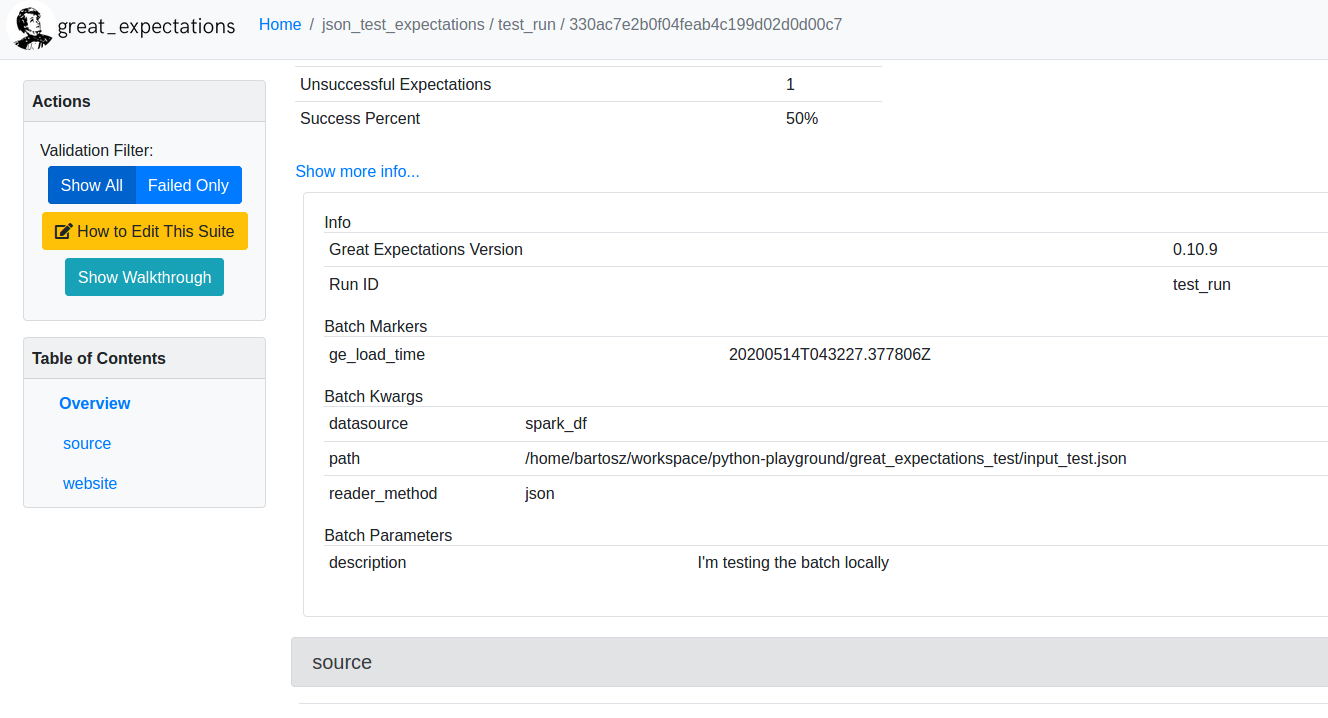Image resolution: width=1328 pixels, height=718 pixels.
Task: Click the Unsuccessful Expectations row label
Action: (x=396, y=84)
